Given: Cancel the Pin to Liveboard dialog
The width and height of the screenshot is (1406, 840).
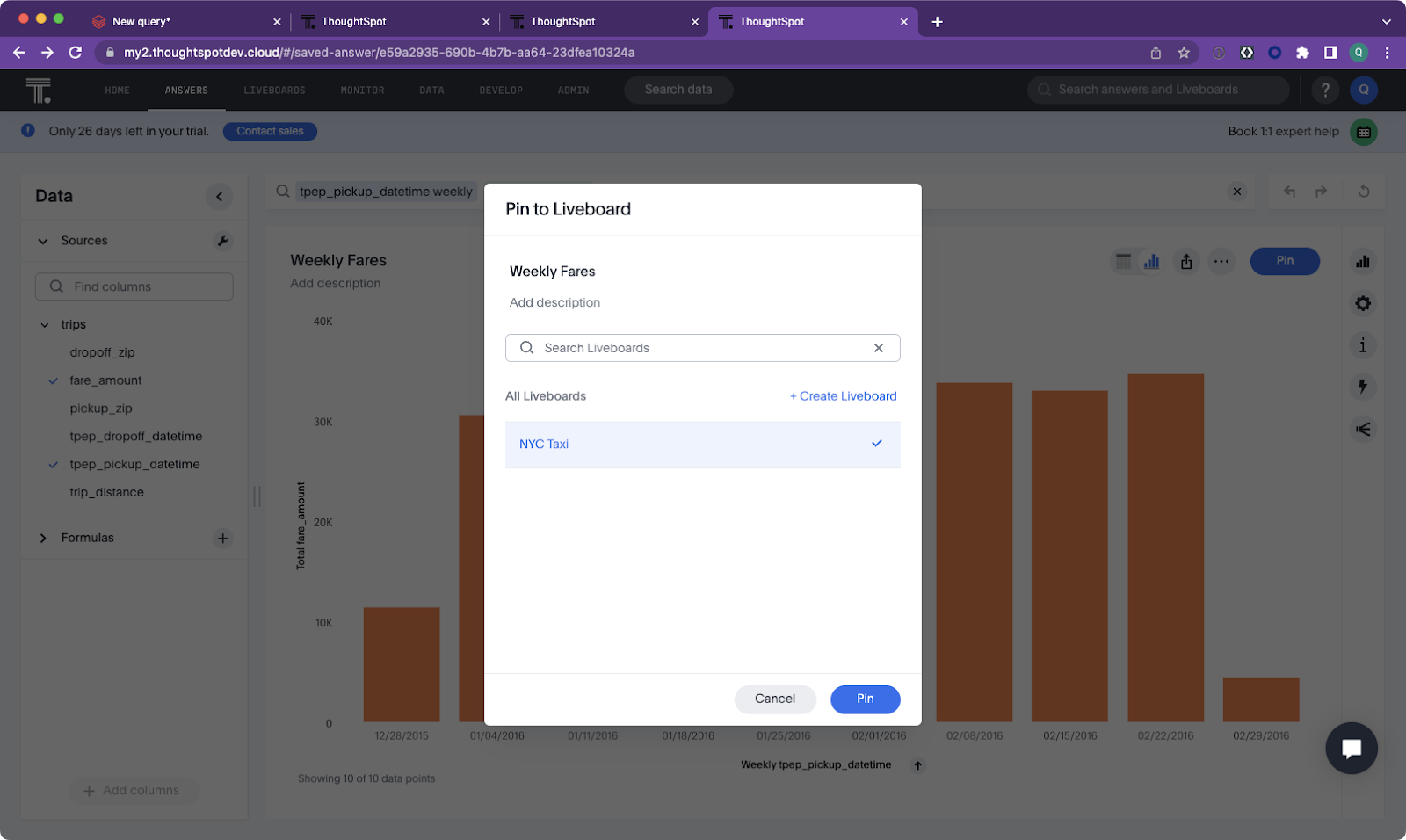Looking at the screenshot, I should pos(774,699).
